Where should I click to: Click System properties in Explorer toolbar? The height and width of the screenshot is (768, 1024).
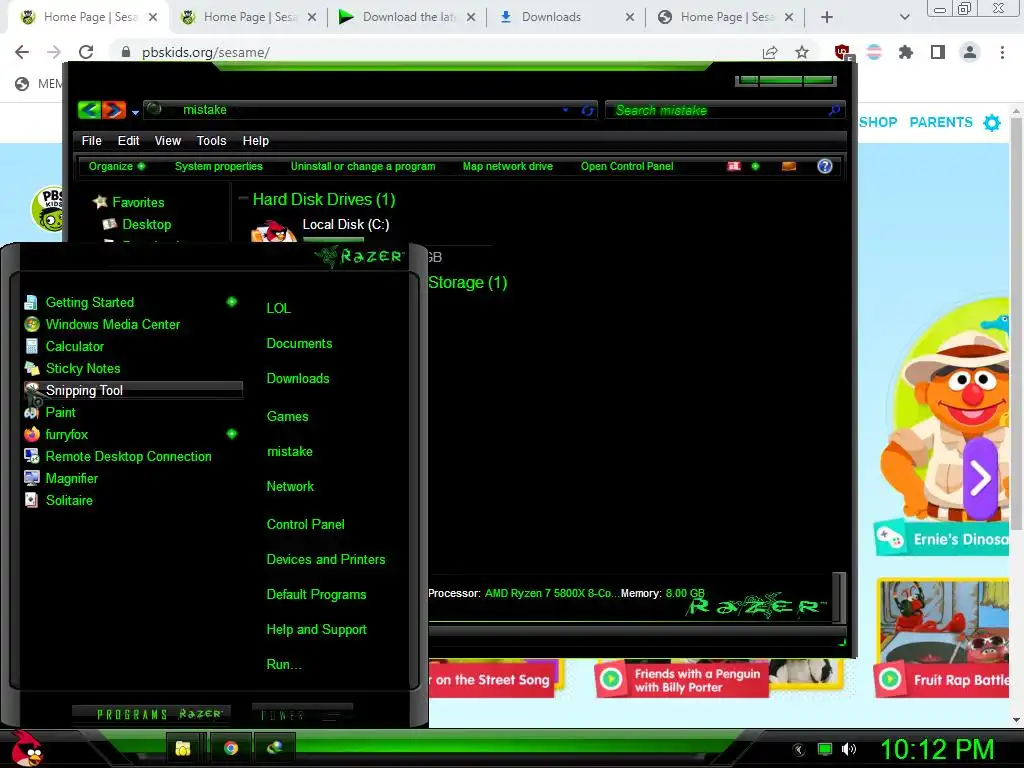218,167
